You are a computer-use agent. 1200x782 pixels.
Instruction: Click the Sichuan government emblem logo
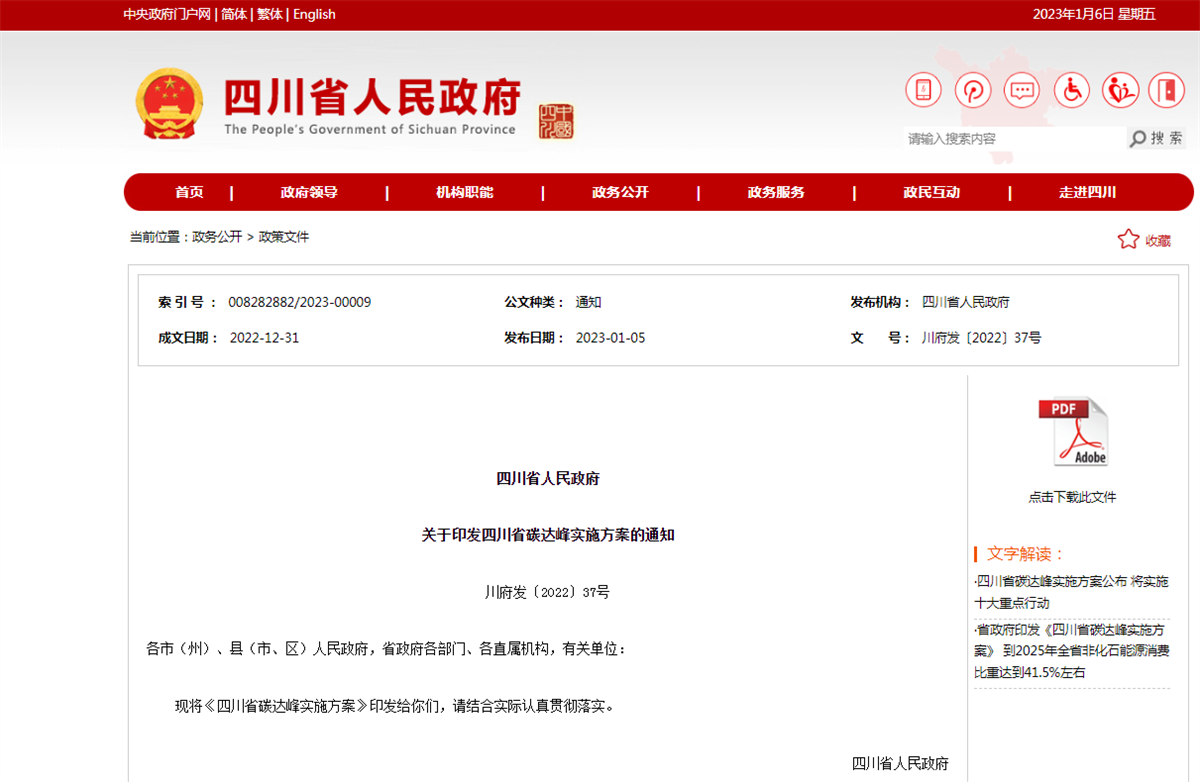(x=167, y=103)
